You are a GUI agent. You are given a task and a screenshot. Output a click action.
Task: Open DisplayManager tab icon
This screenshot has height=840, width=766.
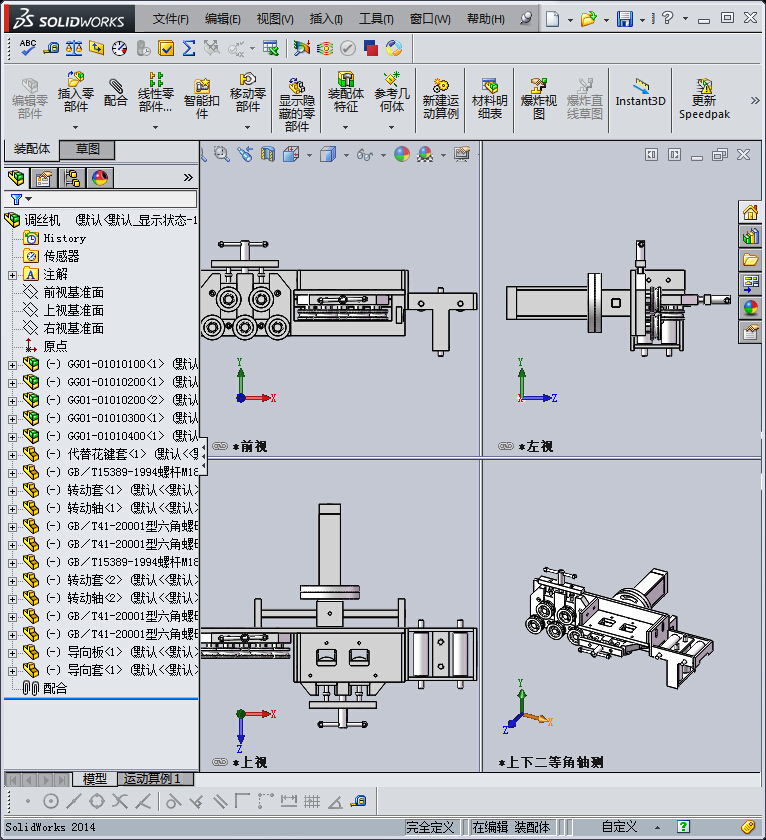[x=100, y=177]
